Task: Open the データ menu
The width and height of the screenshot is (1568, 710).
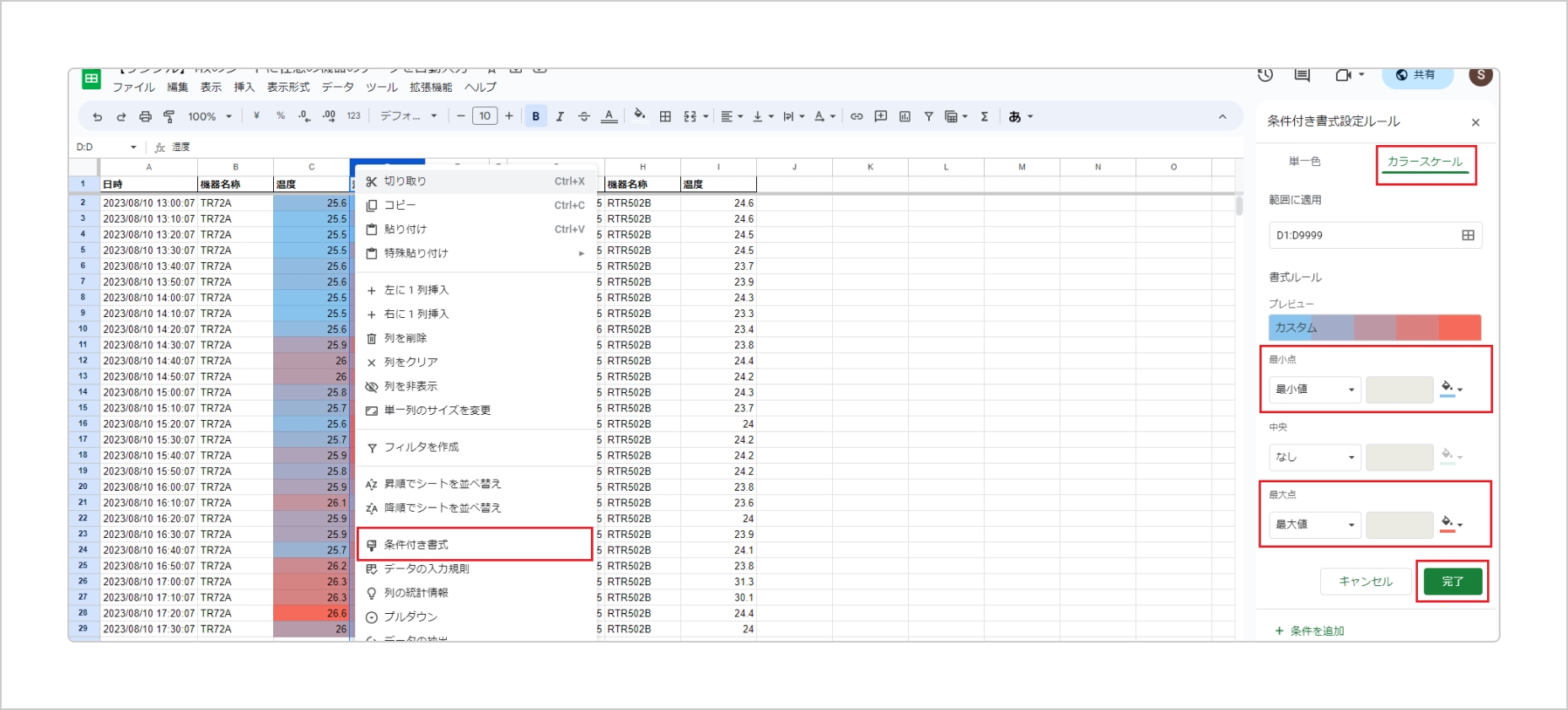Action: (338, 87)
